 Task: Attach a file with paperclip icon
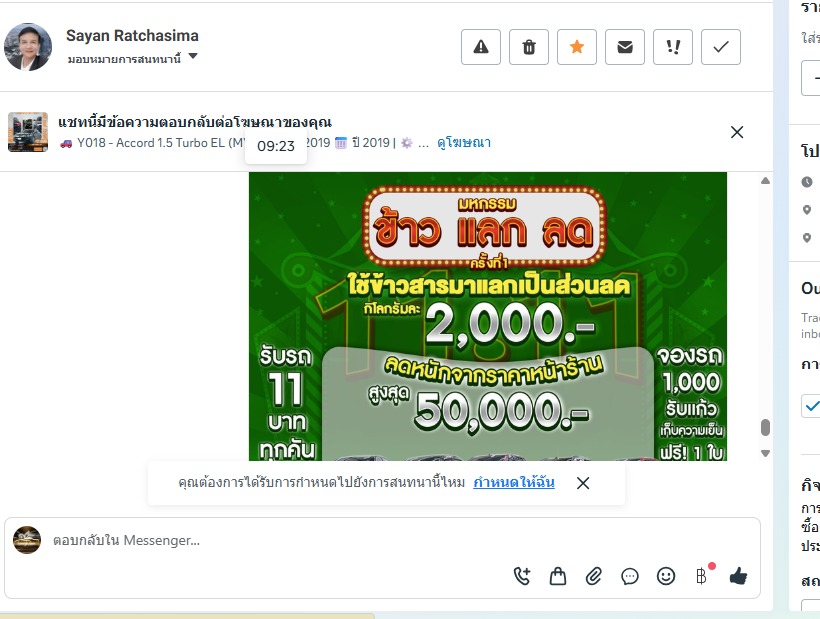tap(594, 576)
